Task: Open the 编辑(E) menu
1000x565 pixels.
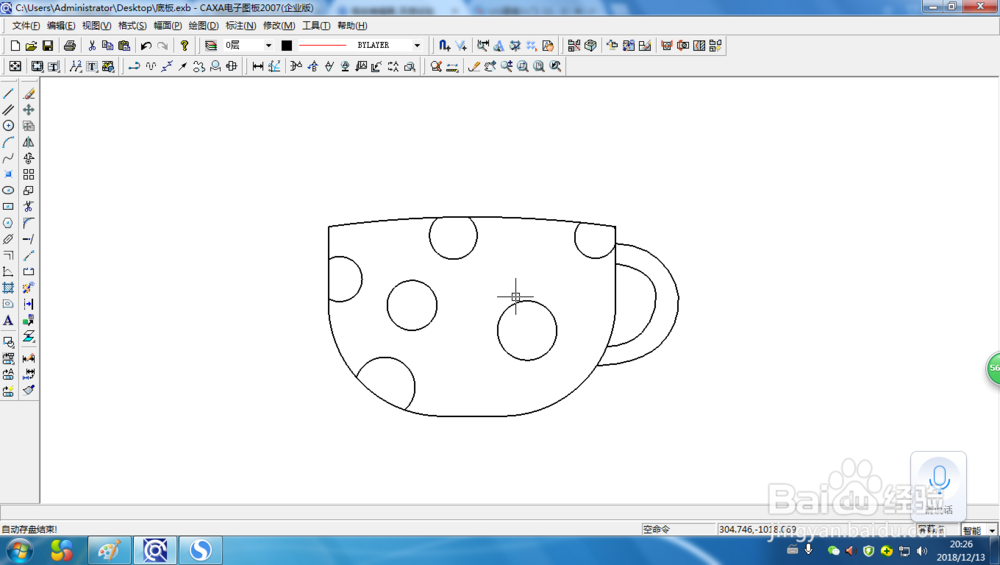Action: (61, 26)
